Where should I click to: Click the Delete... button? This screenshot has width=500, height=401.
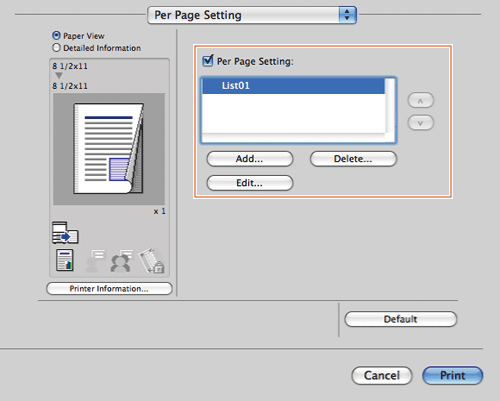(353, 159)
